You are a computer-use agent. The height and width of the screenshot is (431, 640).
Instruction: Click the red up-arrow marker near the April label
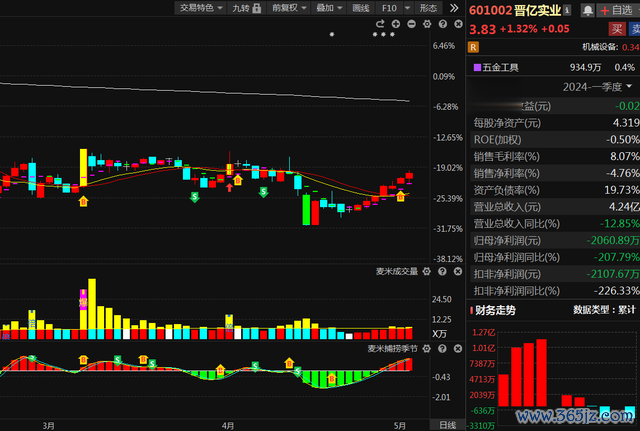[229, 187]
